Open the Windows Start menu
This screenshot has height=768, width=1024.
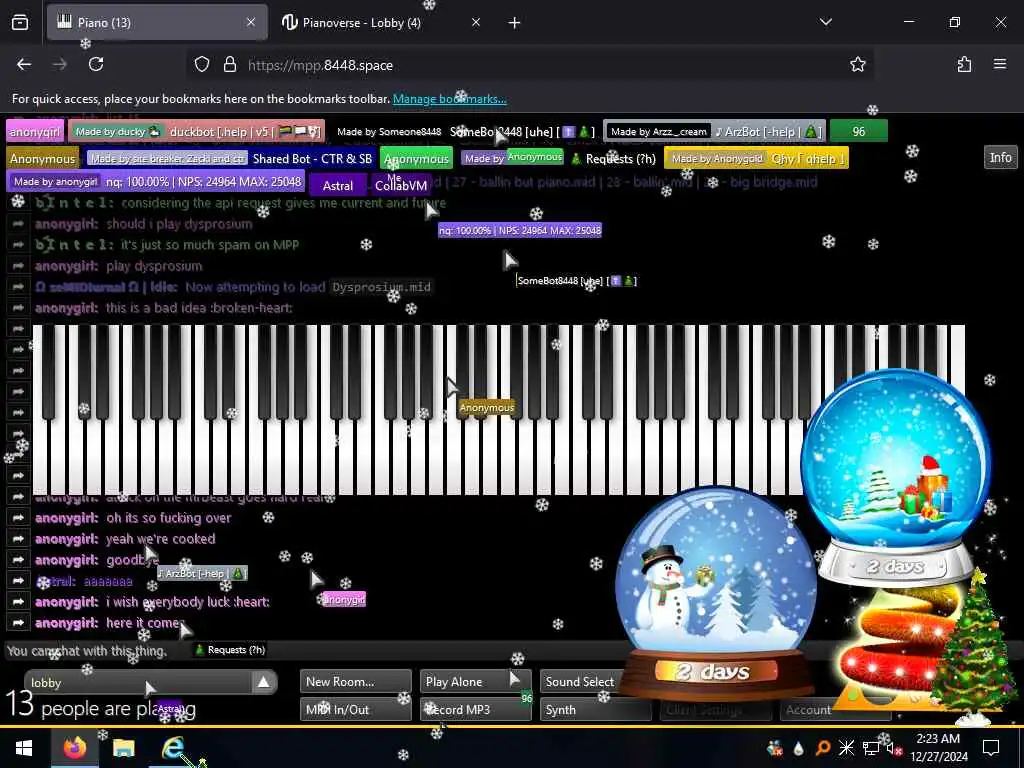[x=24, y=748]
